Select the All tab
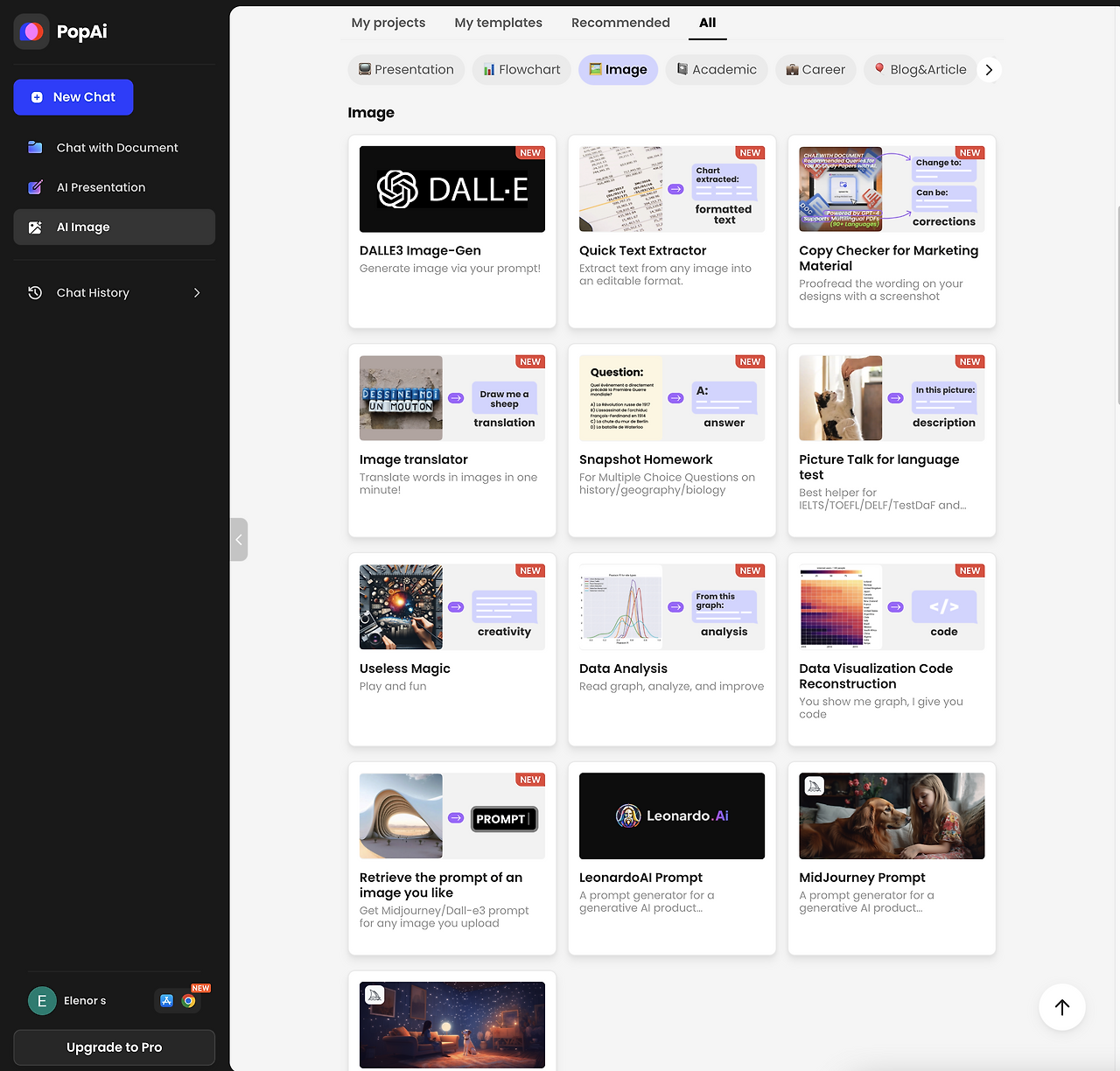 pyautogui.click(x=708, y=23)
